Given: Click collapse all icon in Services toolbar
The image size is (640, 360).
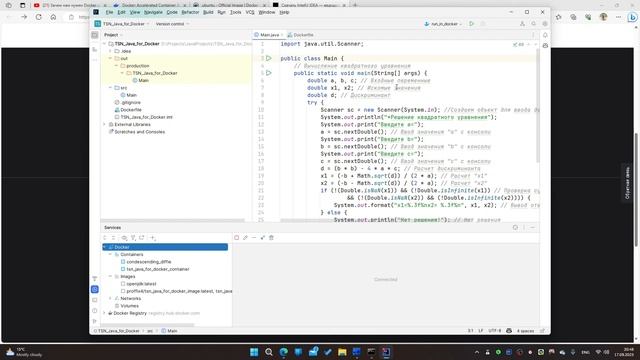Looking at the screenshot, I should [x=113, y=238].
